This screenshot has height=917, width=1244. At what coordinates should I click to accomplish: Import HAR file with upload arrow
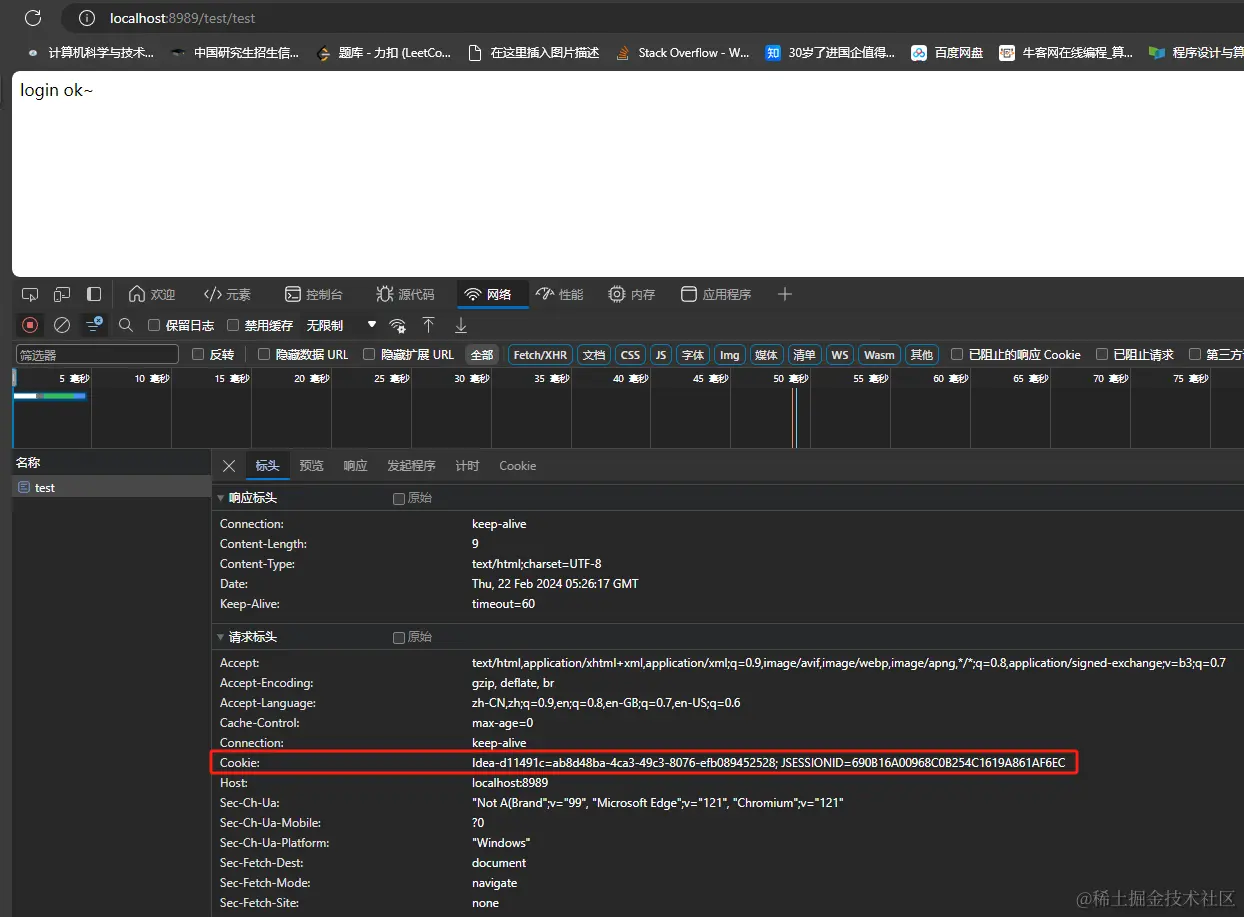tap(428, 325)
